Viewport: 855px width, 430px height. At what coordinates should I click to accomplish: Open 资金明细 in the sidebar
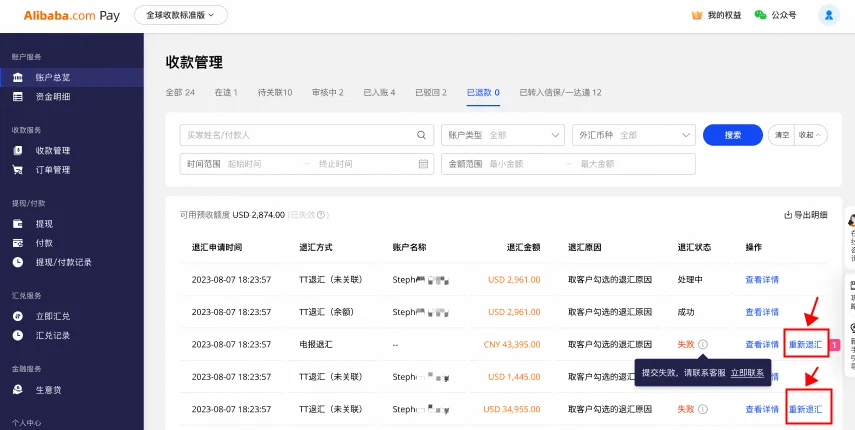coord(53,97)
